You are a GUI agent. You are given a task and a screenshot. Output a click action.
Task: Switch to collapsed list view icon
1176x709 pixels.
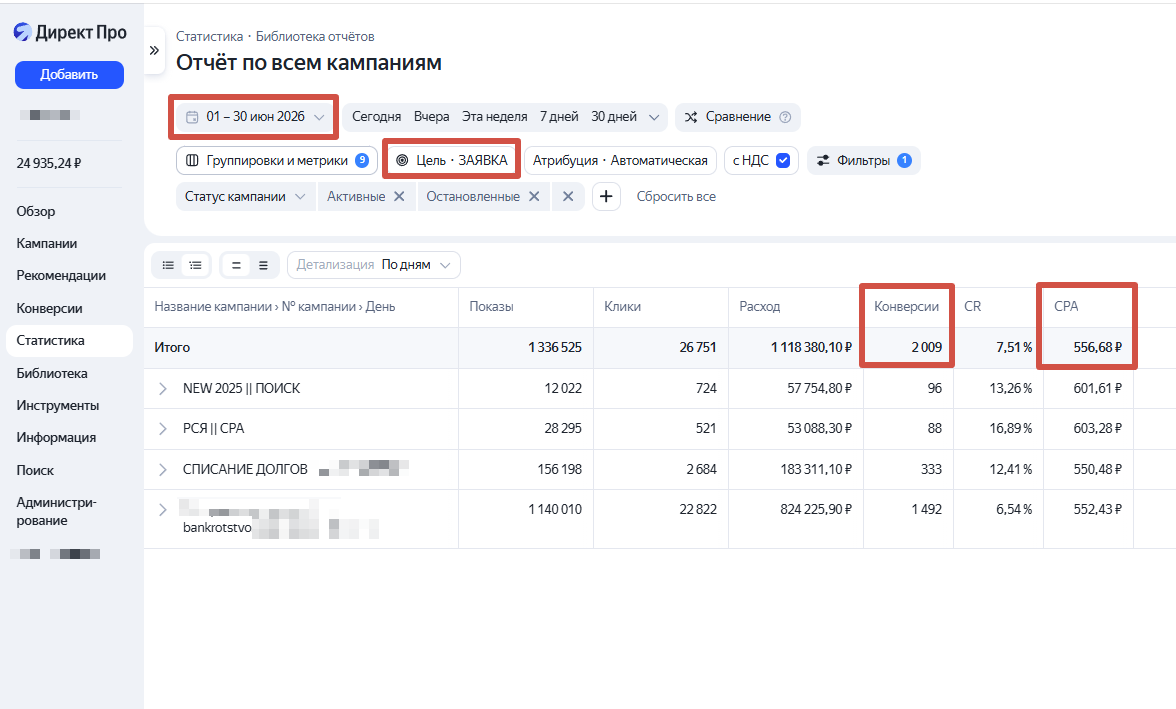point(168,265)
